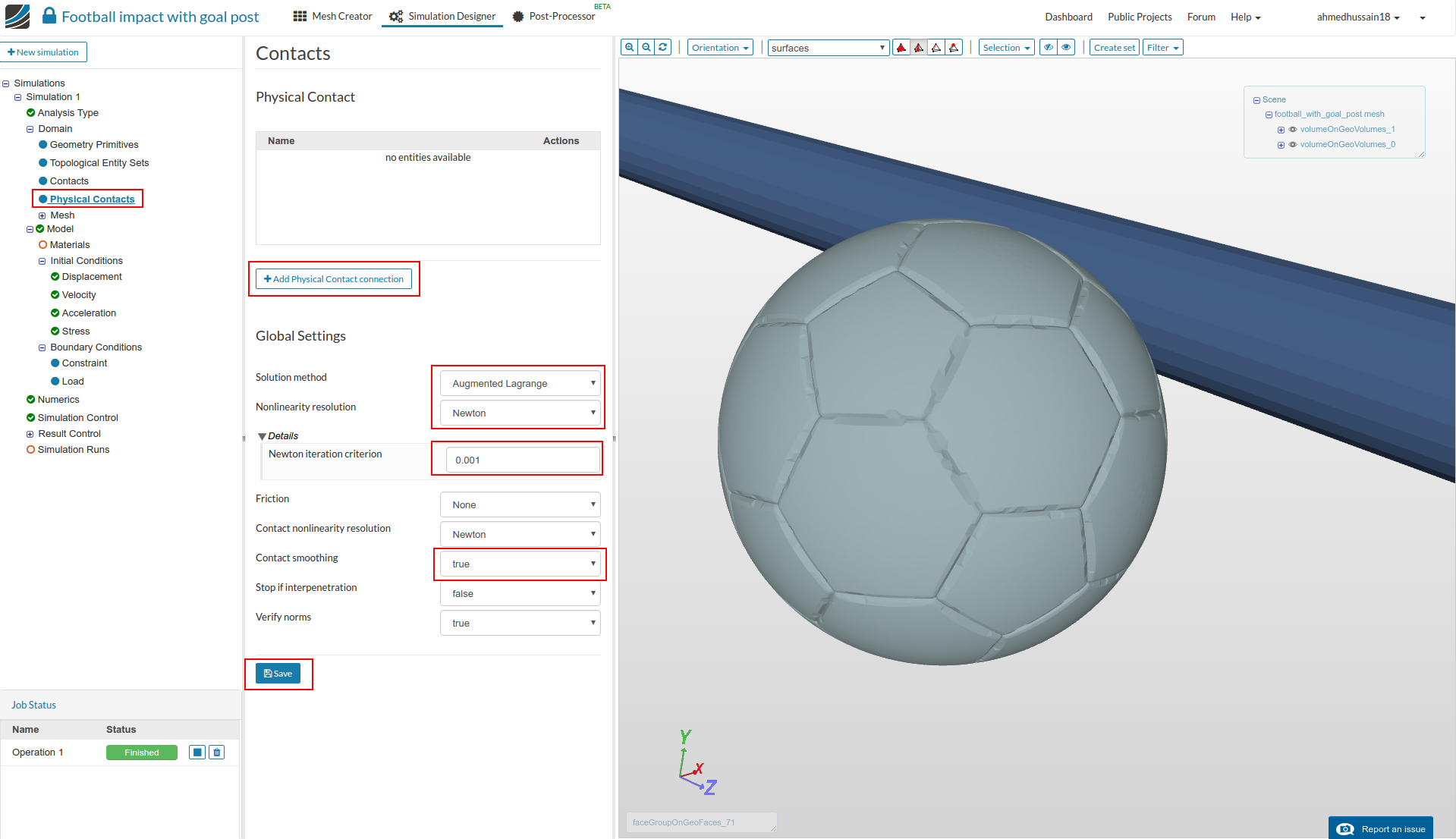Save the contact settings

pos(278,674)
